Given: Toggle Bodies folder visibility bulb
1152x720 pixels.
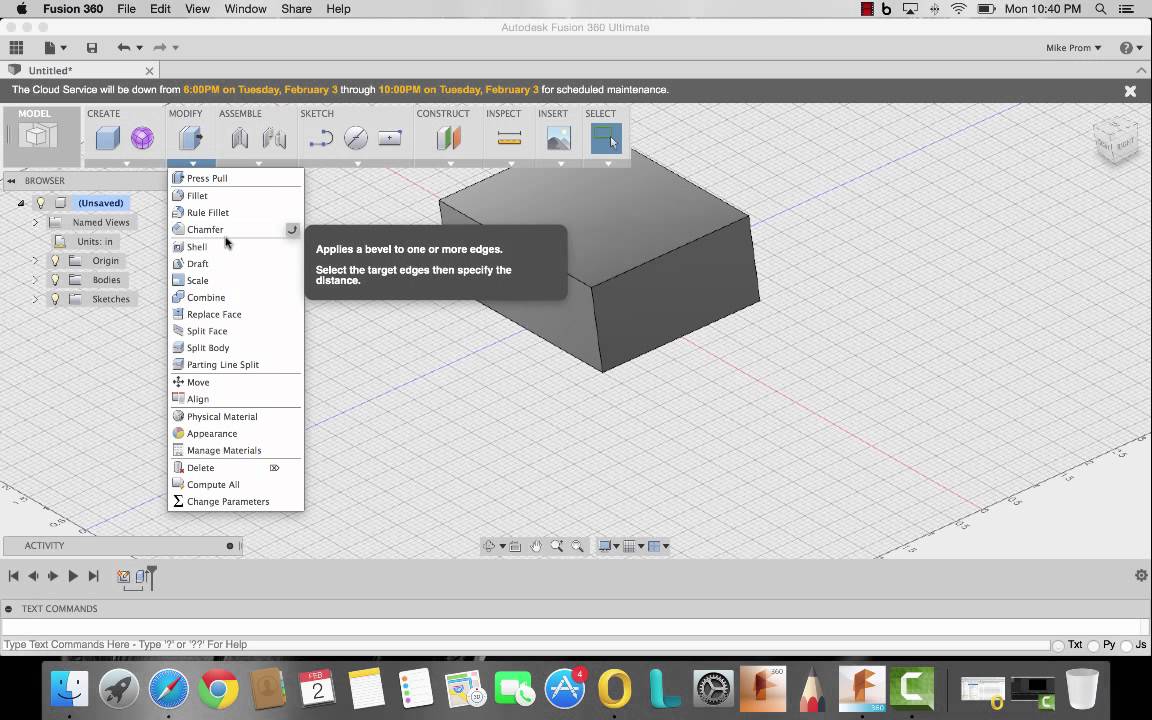Looking at the screenshot, I should point(55,280).
